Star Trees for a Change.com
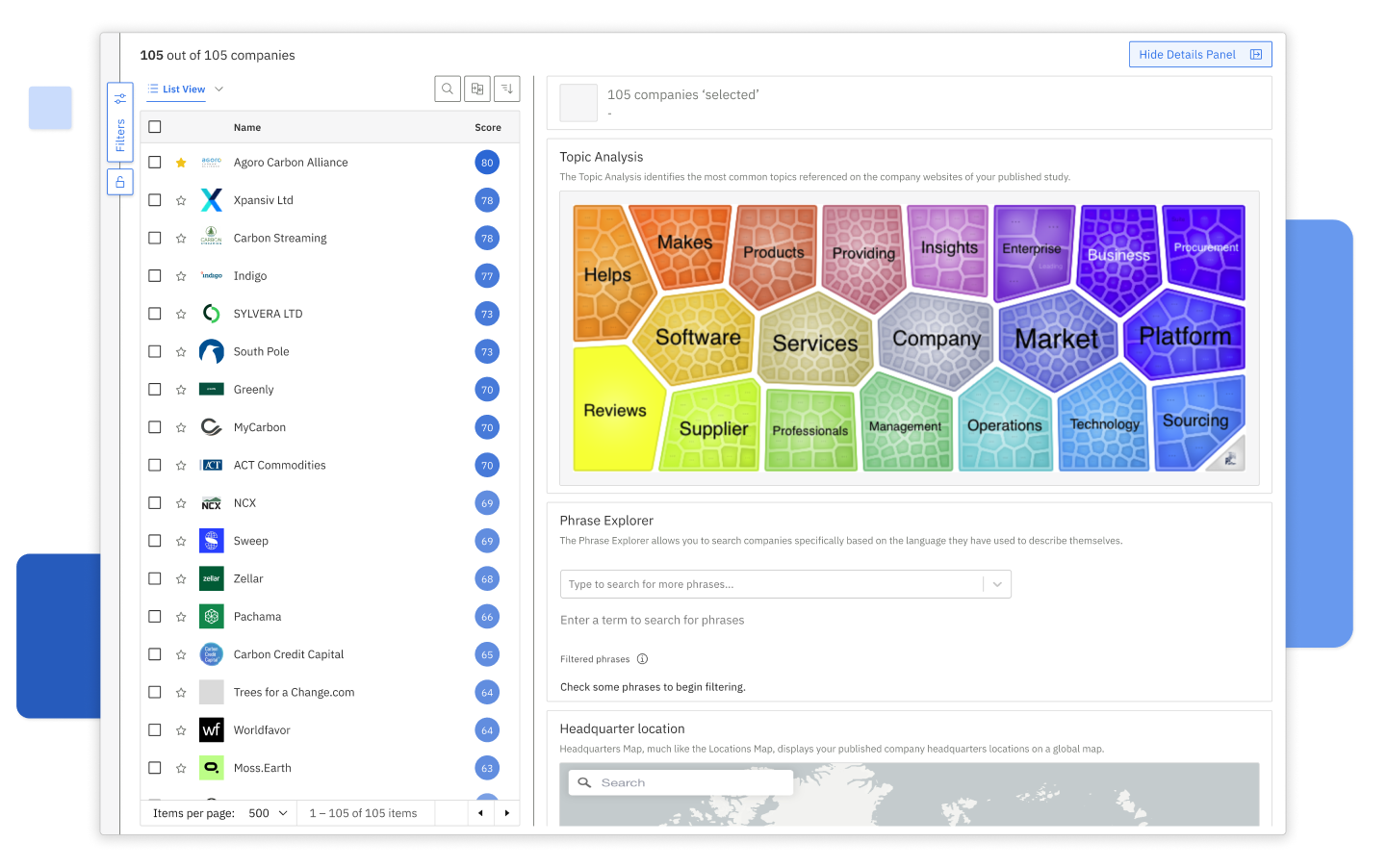The width and height of the screenshot is (1387, 868). coord(181,693)
